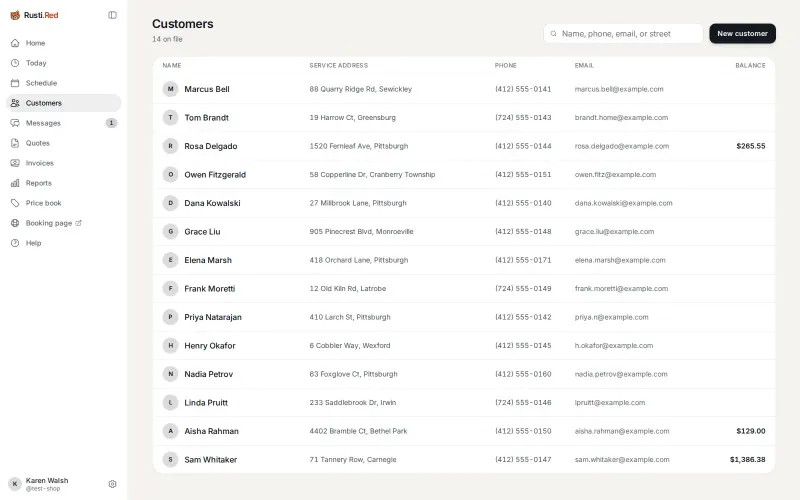Viewport: 800px width, 500px height.
Task: Click Karen Walsh's K avatar
Action: click(15, 484)
